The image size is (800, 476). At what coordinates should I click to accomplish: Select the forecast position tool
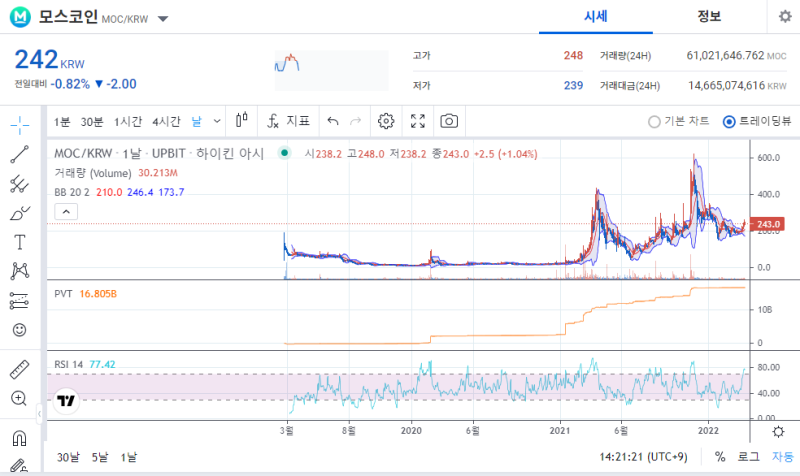point(19,301)
